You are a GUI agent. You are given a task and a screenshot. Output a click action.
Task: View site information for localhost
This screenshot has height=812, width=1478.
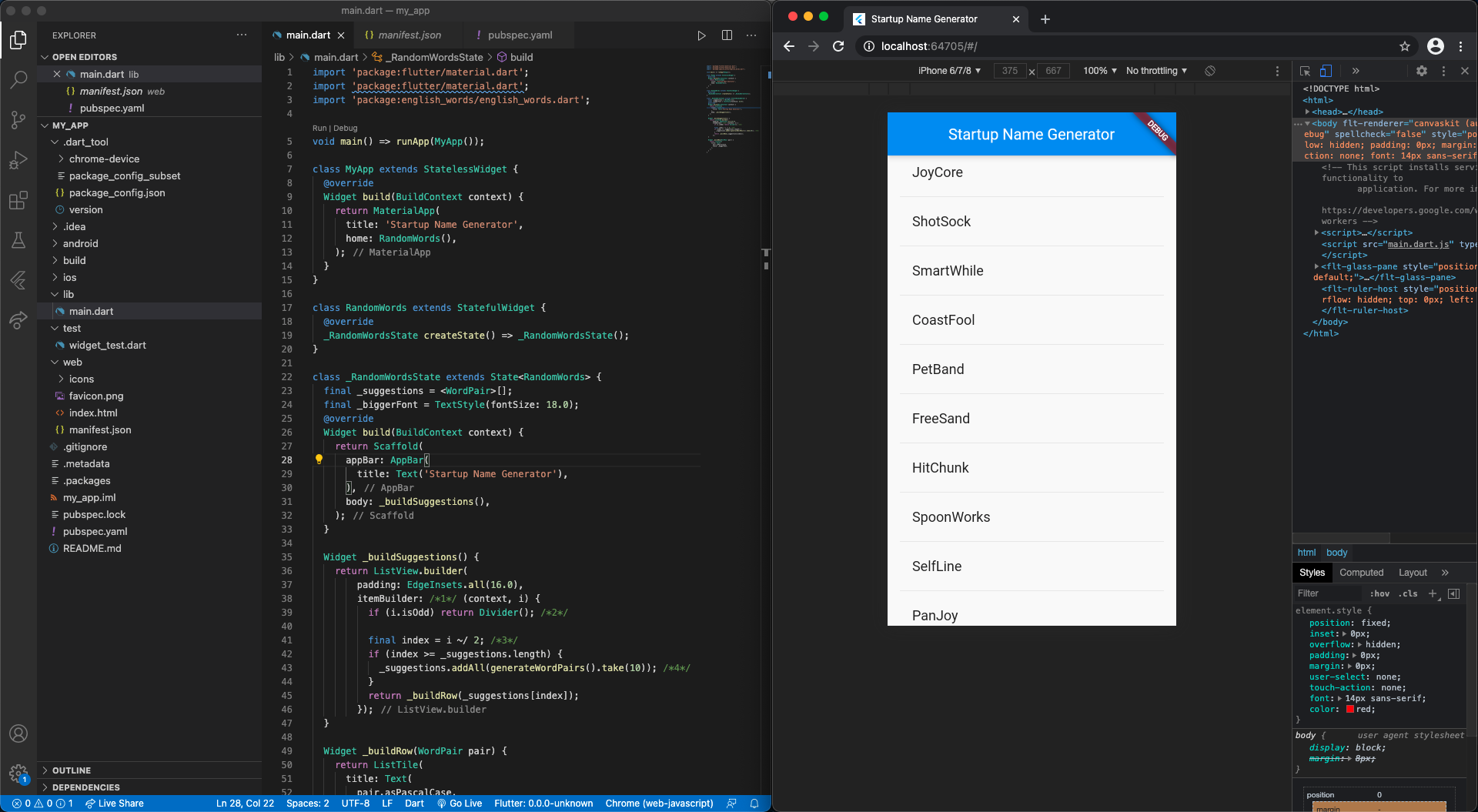[x=868, y=46]
